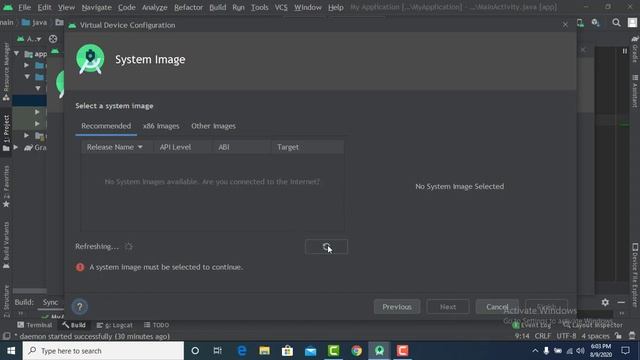Open the Windows notification center
640x360 pixels.
point(625,351)
